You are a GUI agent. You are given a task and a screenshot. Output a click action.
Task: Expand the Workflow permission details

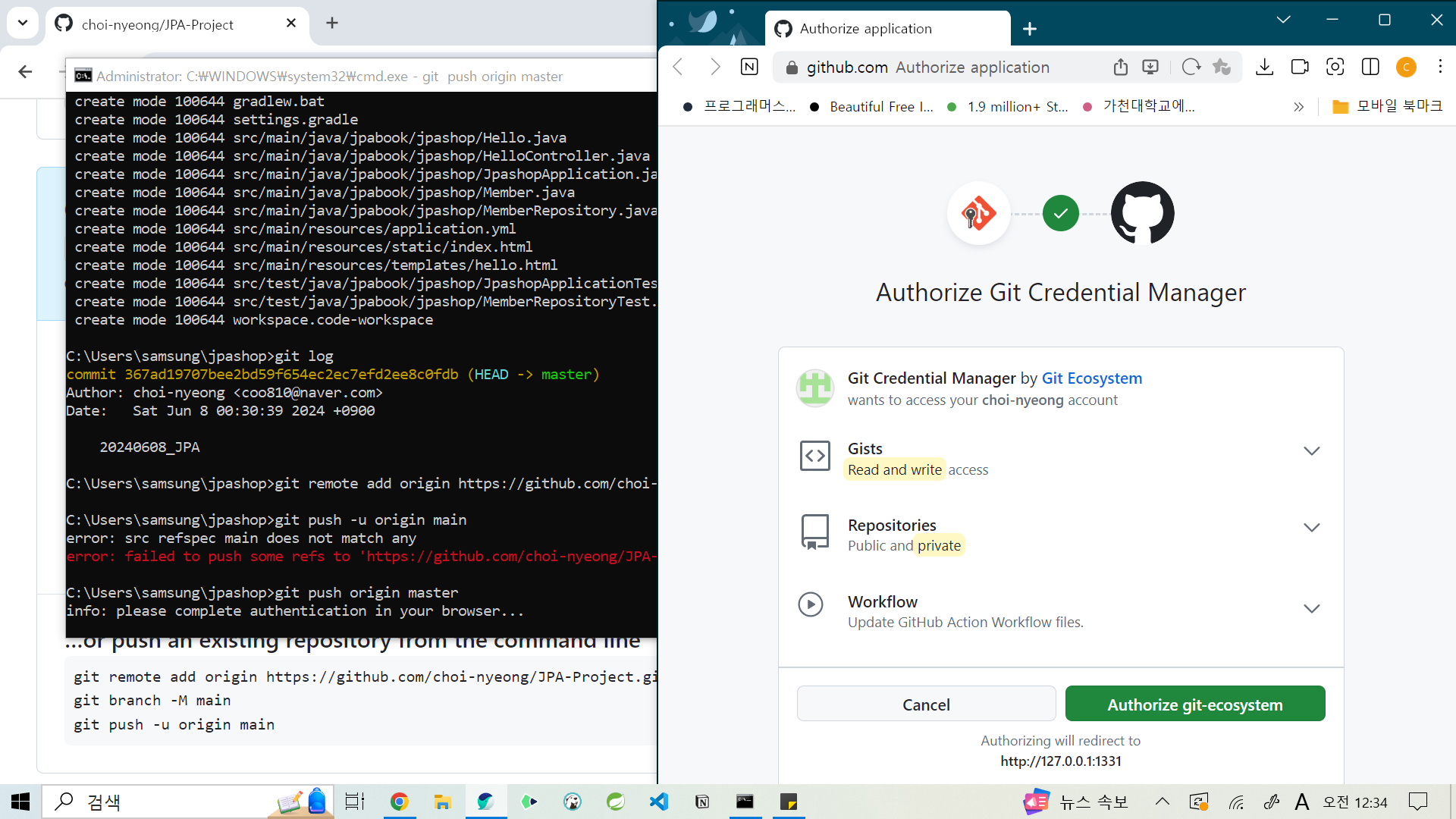(x=1312, y=609)
